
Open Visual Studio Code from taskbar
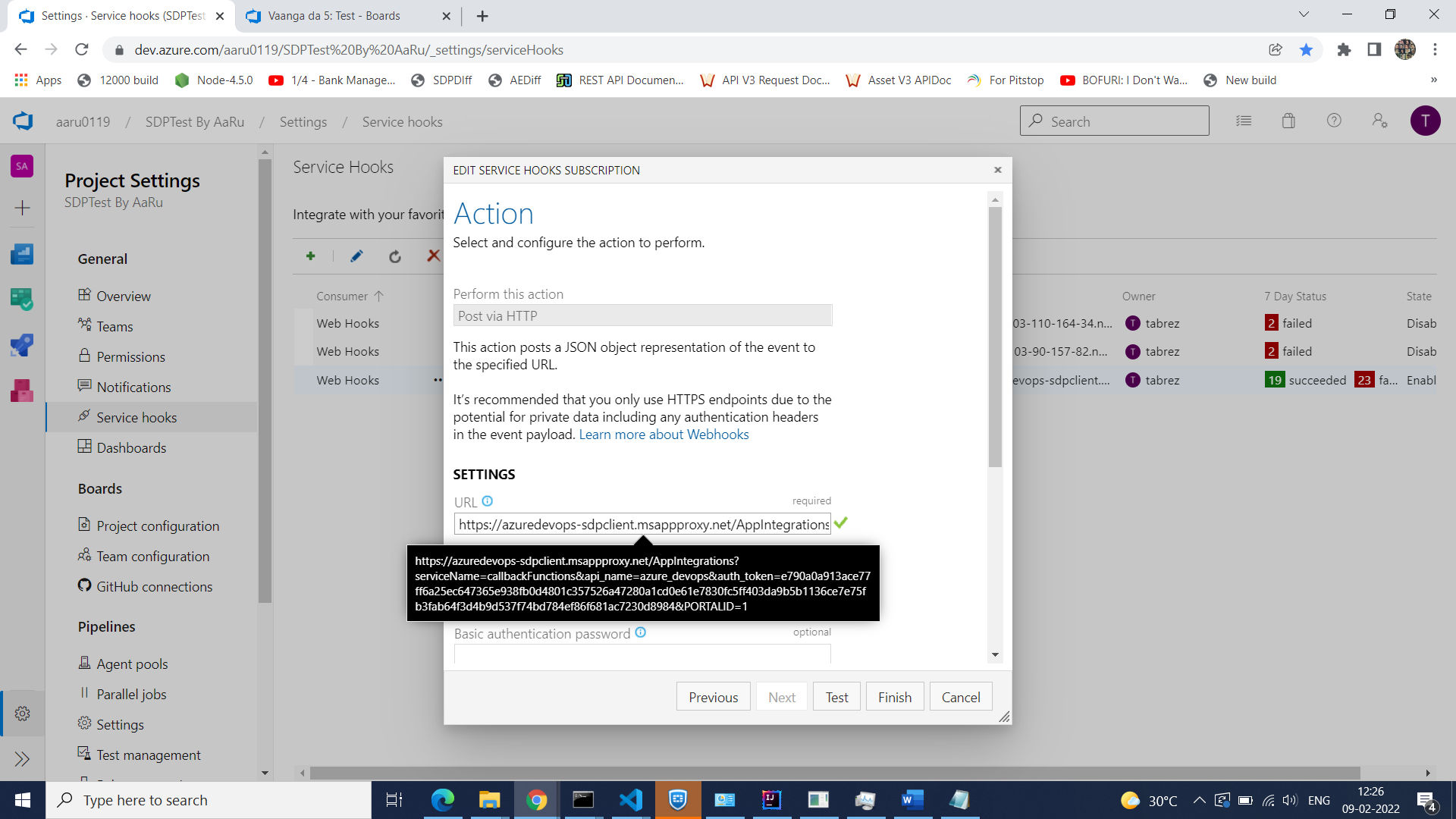[630, 800]
